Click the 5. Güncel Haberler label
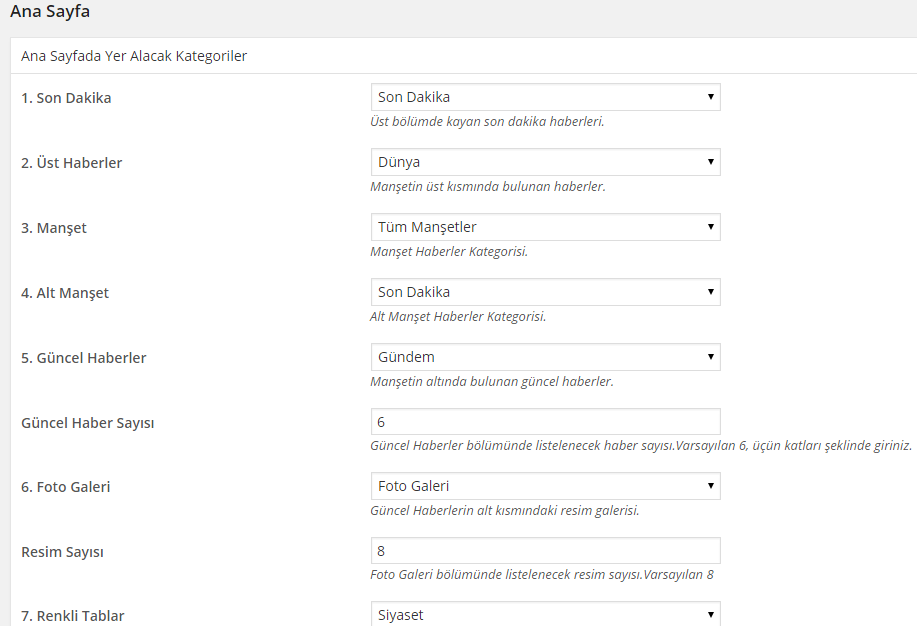The width and height of the screenshot is (917, 626). pyautogui.click(x=84, y=358)
